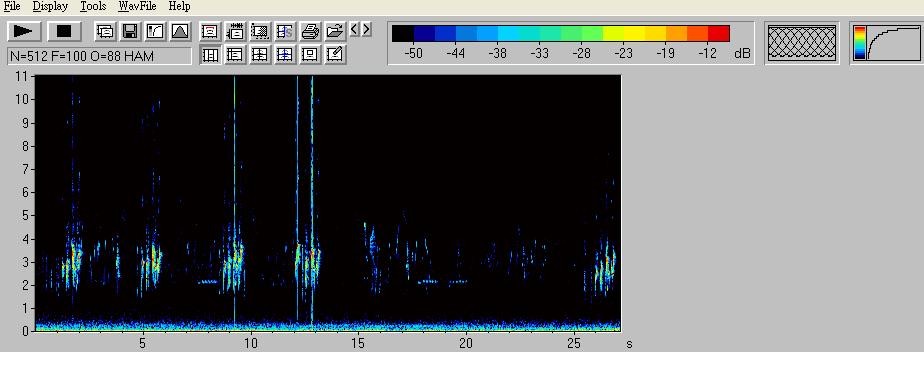Open the Display menu
The width and height of the screenshot is (924, 384).
[x=50, y=6]
